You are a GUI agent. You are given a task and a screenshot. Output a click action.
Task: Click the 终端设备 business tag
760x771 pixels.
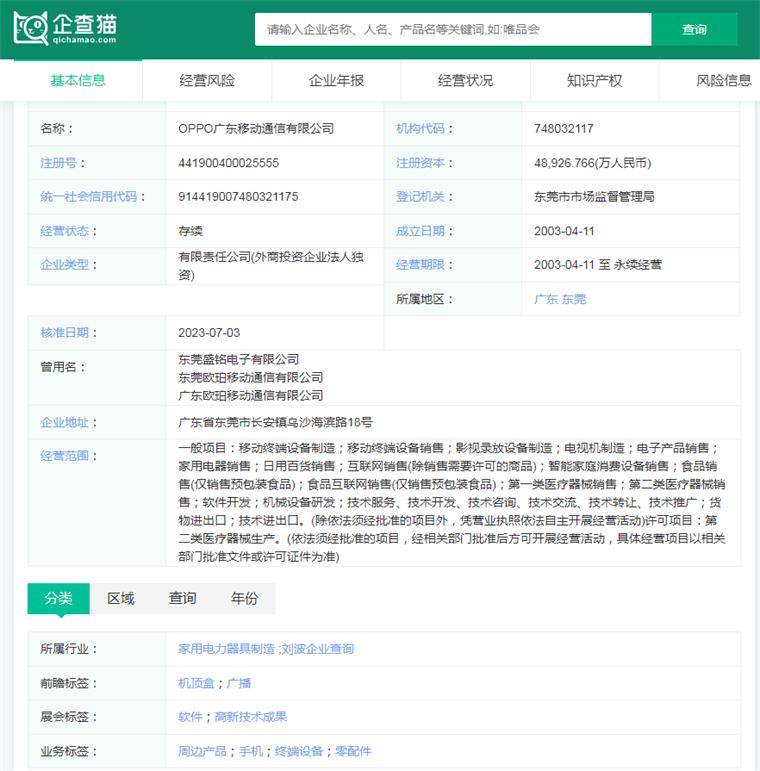click(x=299, y=751)
